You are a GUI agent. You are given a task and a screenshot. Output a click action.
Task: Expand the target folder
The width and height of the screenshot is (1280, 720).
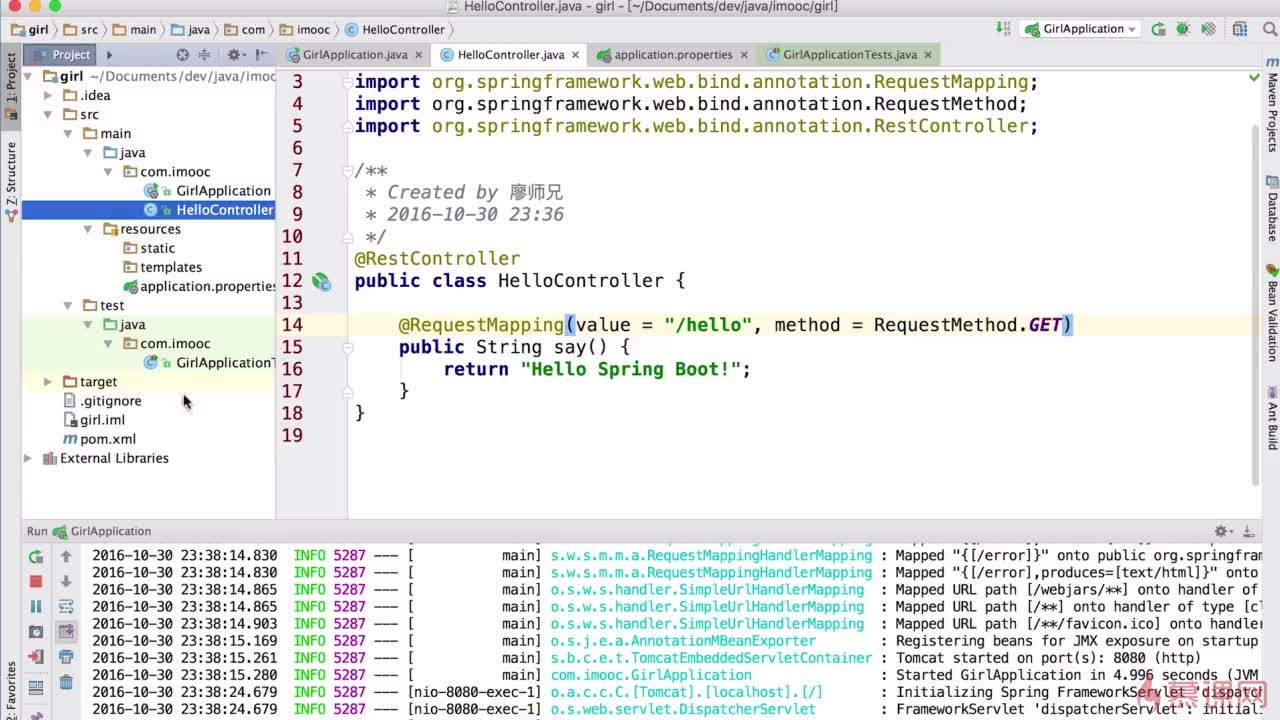click(48, 382)
